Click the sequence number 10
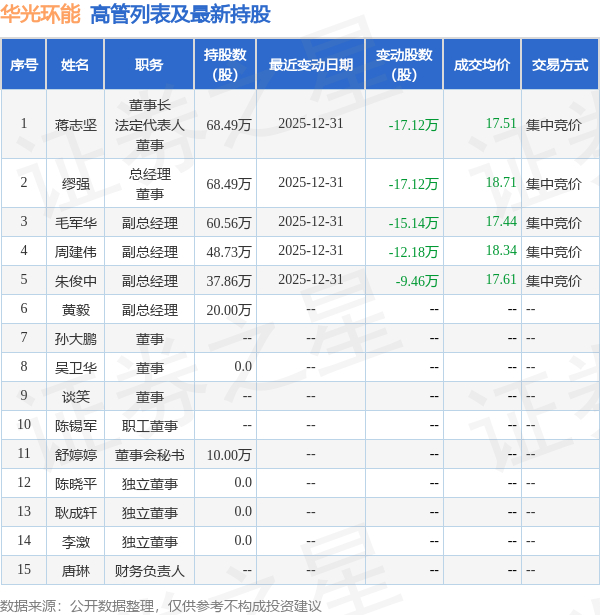This screenshot has height=615, width=600. click(24, 424)
